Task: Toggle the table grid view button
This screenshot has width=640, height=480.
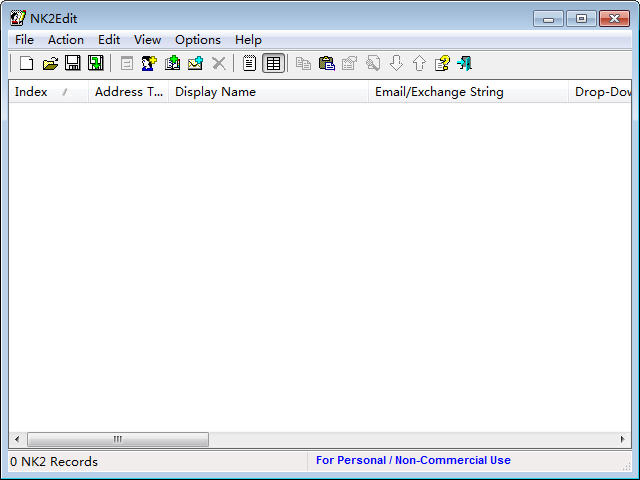Action: click(273, 63)
